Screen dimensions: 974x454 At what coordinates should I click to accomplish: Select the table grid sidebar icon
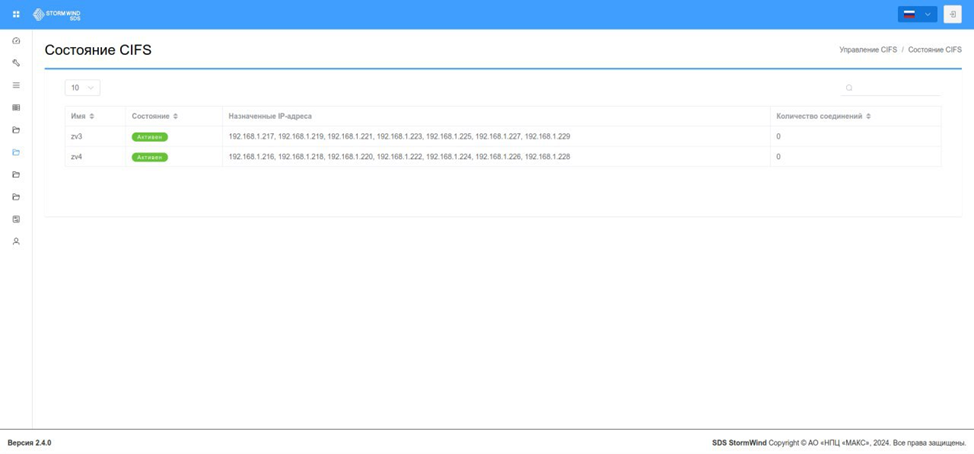pyautogui.click(x=16, y=107)
